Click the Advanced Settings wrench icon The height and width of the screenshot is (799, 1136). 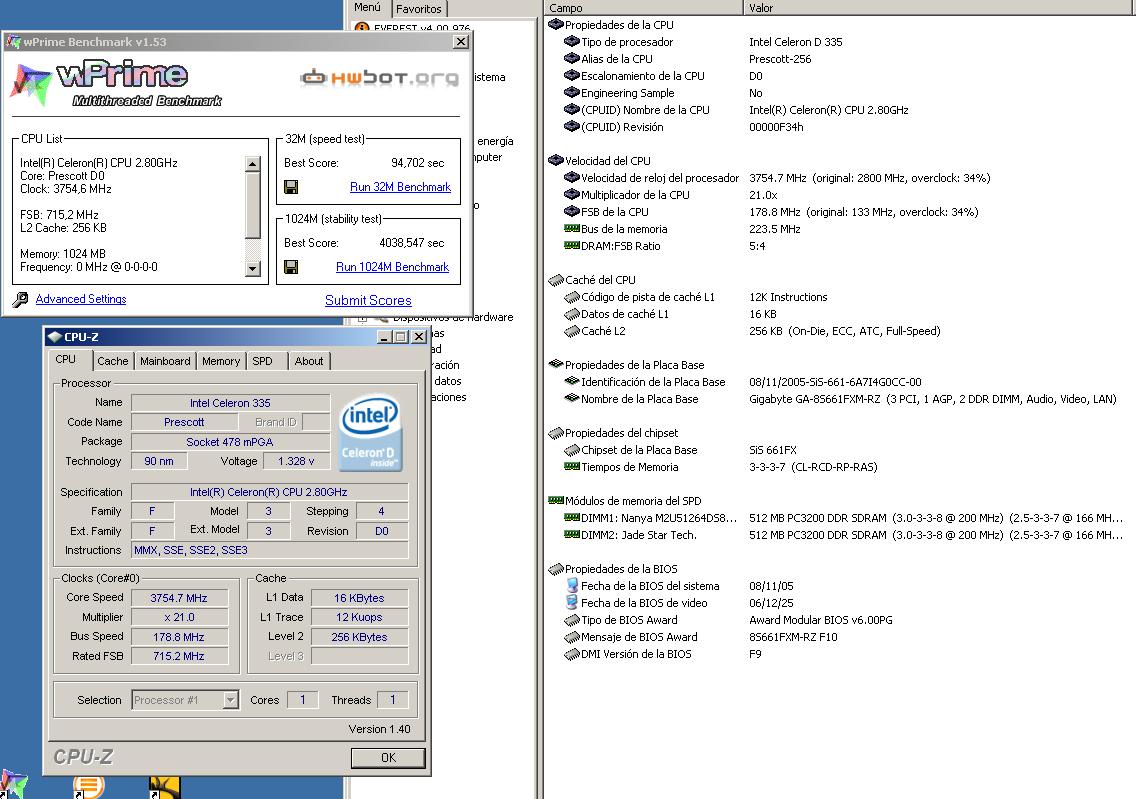tap(20, 299)
